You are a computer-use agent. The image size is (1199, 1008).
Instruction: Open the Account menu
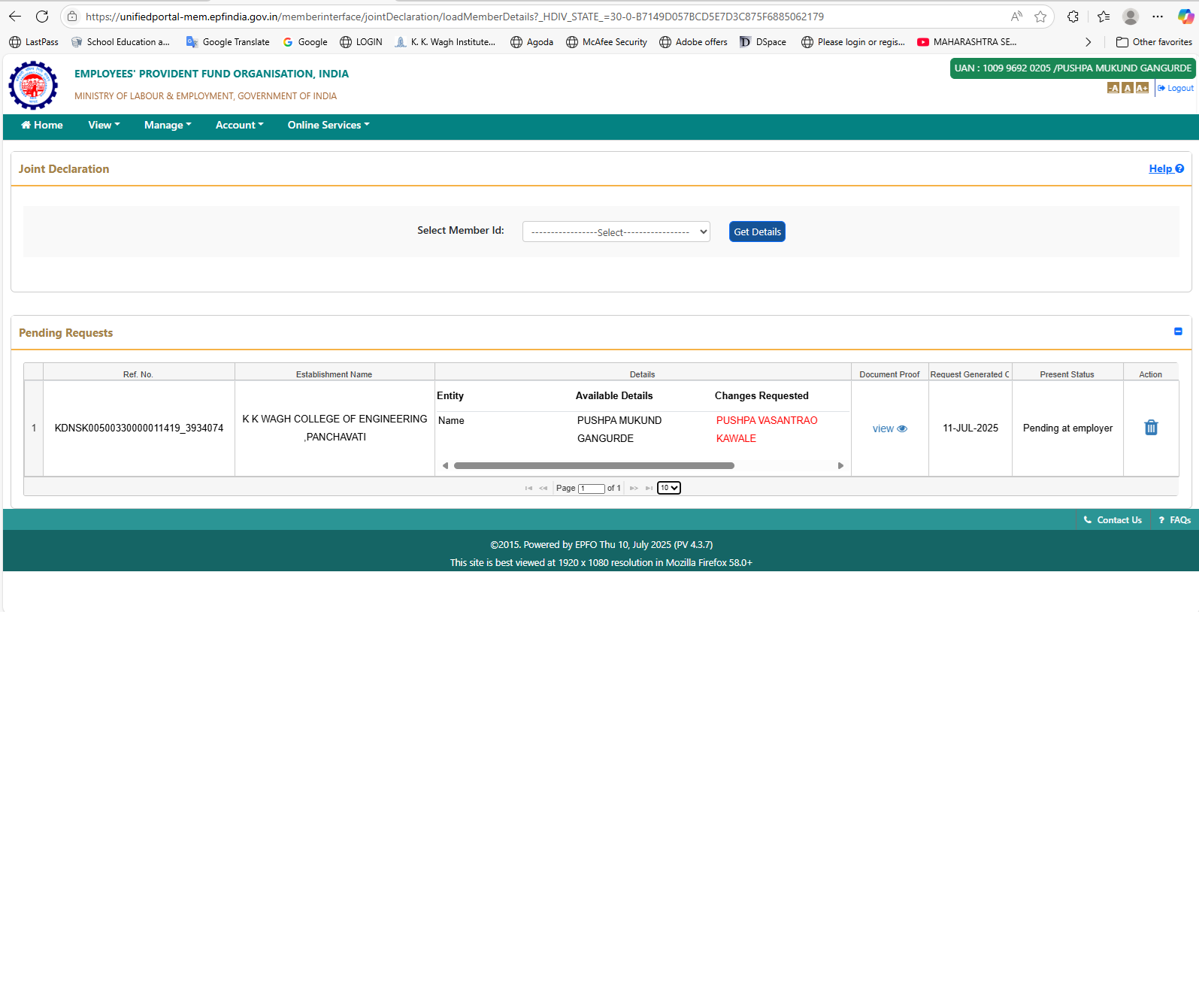point(239,126)
